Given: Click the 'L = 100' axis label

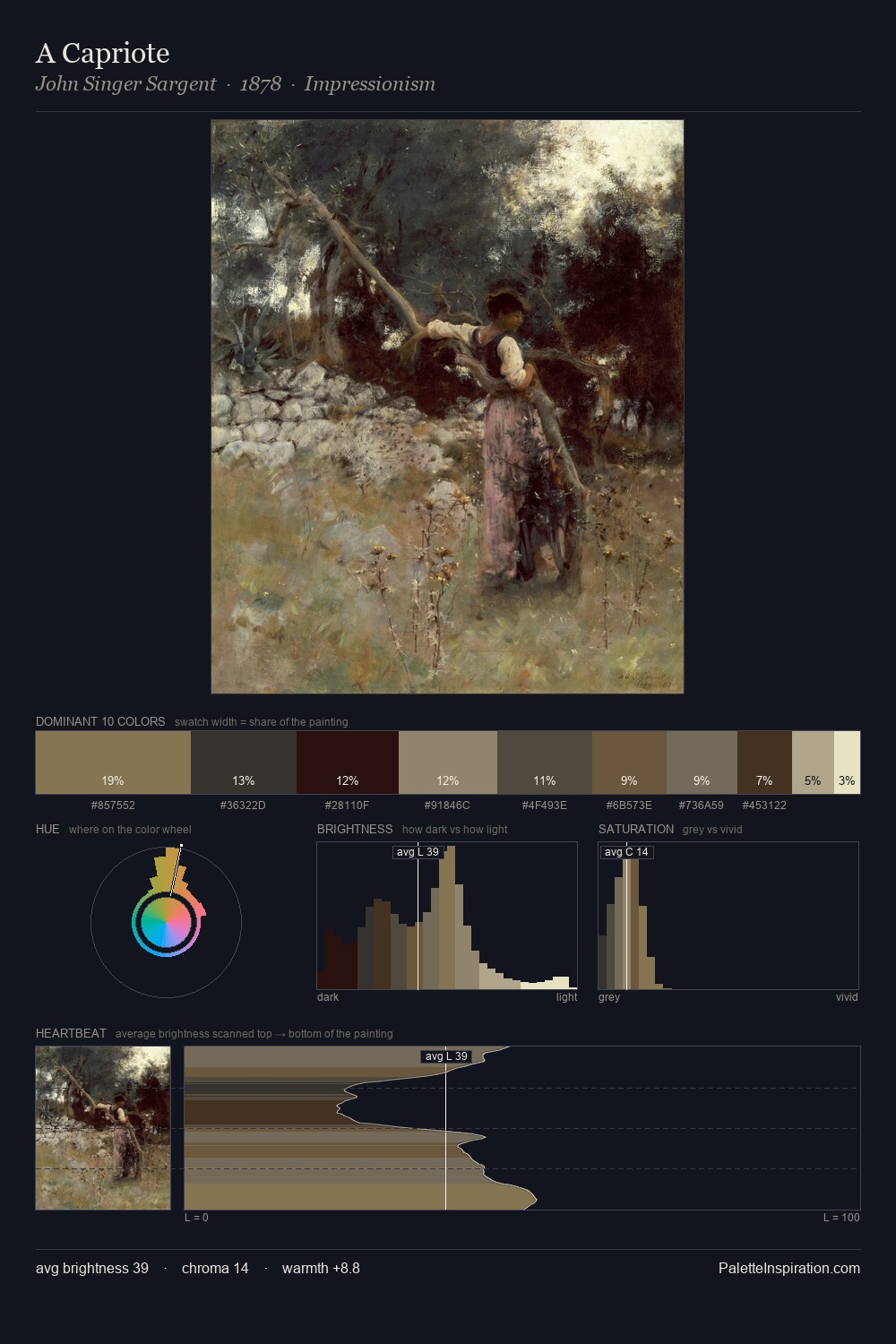Looking at the screenshot, I should coord(841,1218).
